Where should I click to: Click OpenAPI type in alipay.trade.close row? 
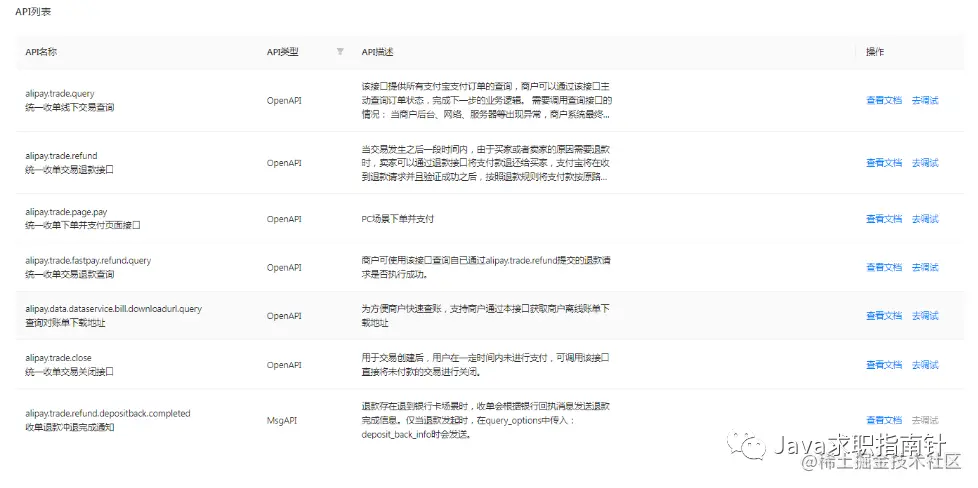click(284, 364)
